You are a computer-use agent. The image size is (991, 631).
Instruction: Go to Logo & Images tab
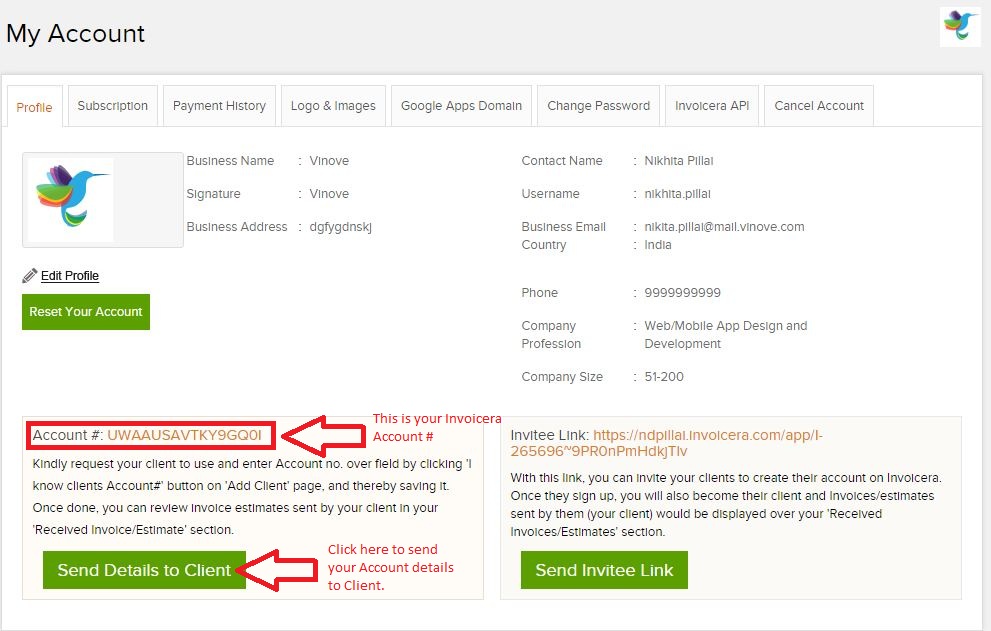(x=333, y=106)
